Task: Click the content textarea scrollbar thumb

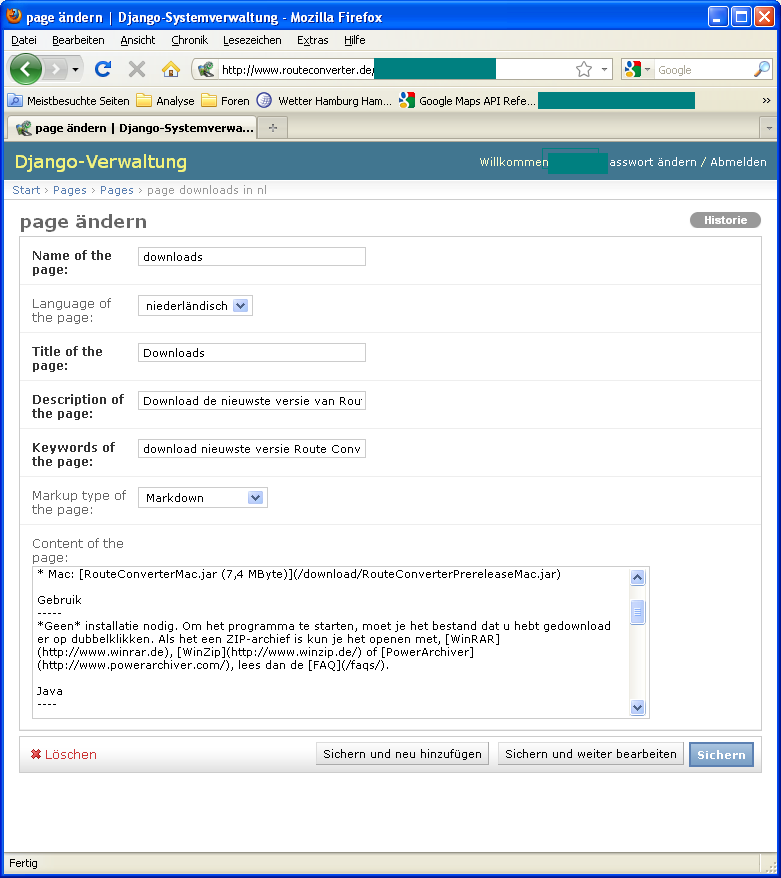Action: [x=637, y=612]
